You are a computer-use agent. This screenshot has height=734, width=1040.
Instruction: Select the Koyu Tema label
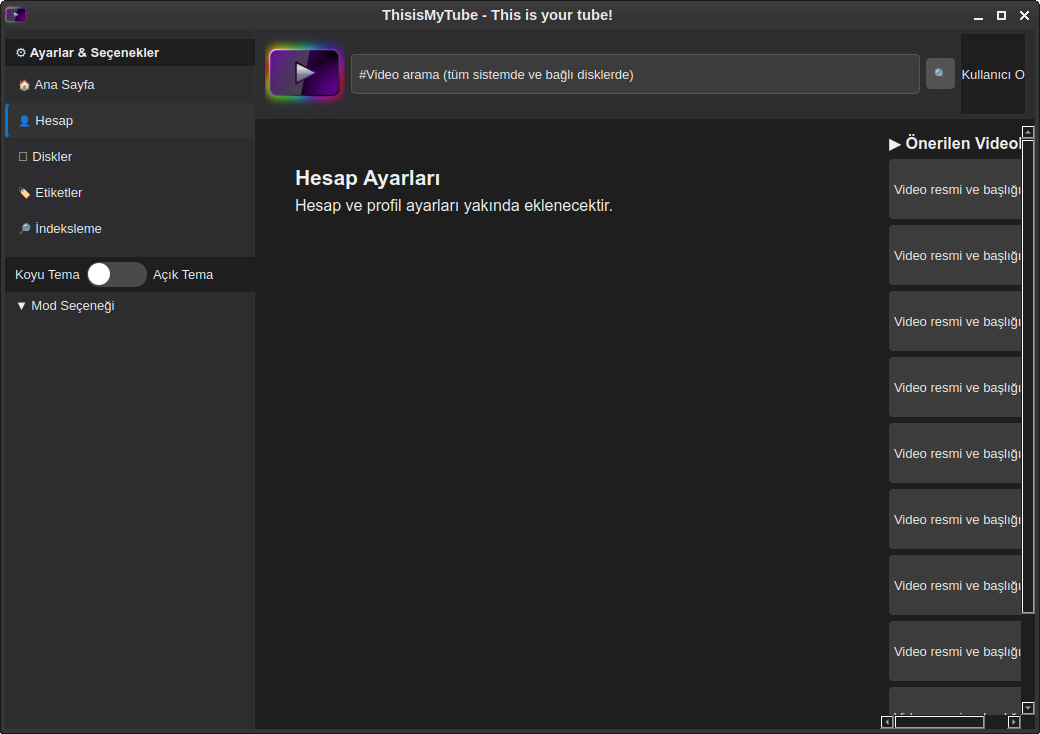coord(47,275)
